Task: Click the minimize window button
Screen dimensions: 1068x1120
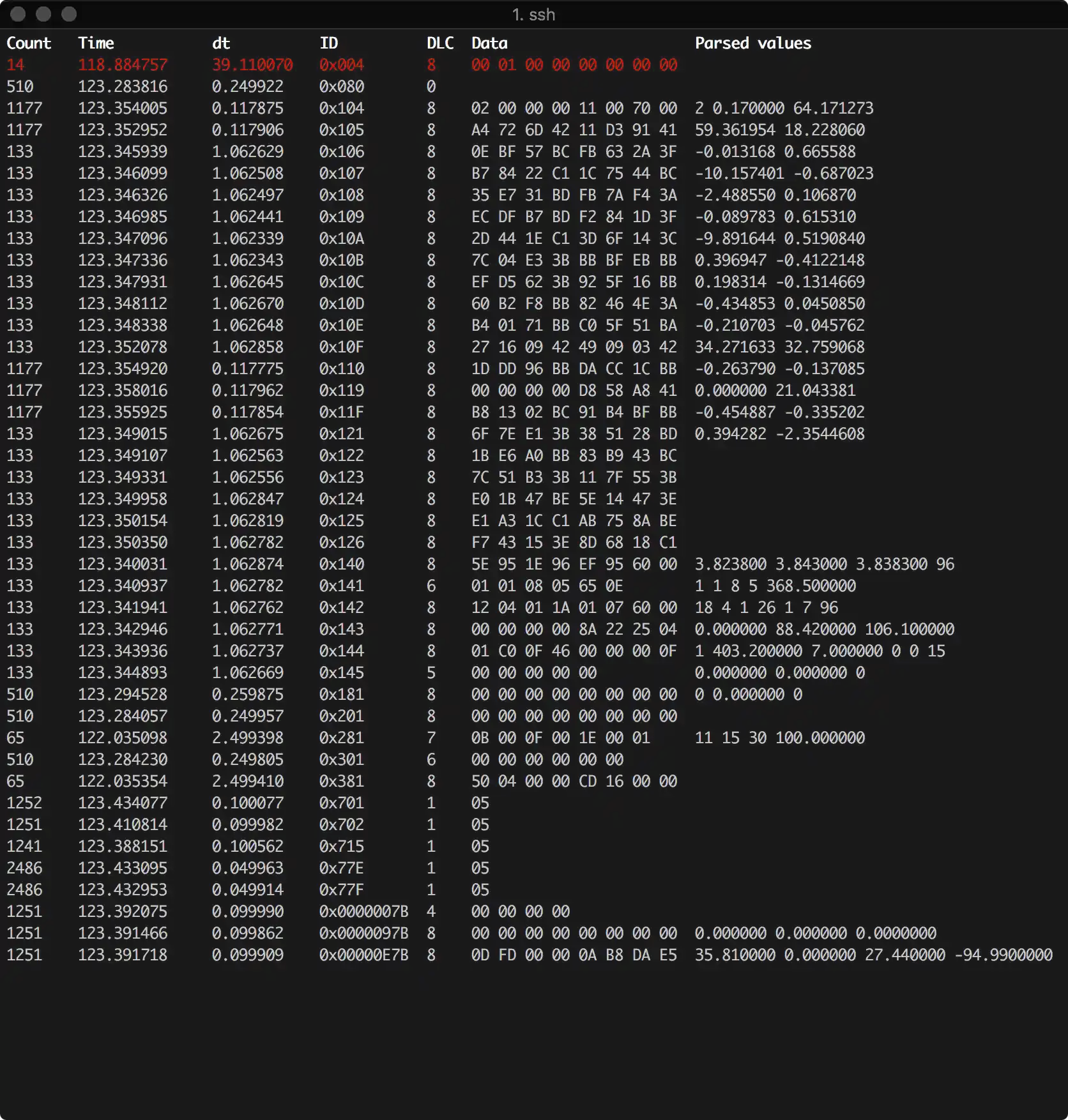Action: (43, 14)
